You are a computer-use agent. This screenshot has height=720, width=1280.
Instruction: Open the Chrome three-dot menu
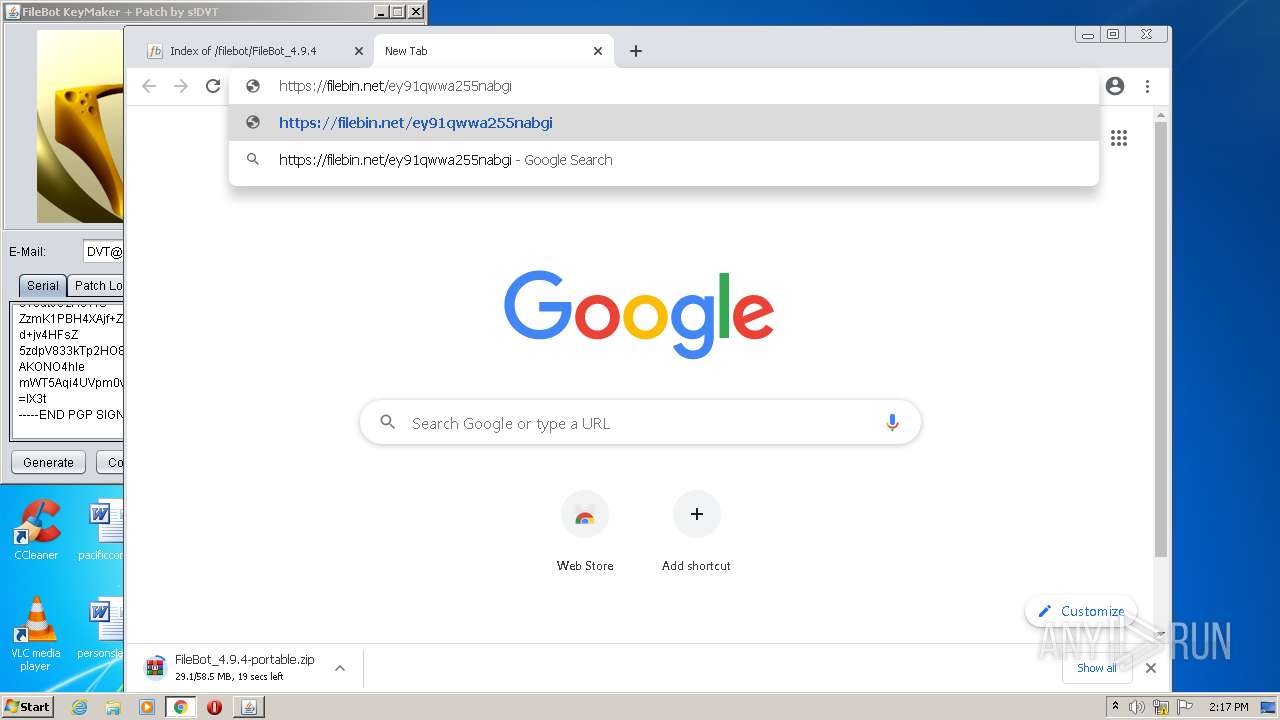click(1147, 86)
